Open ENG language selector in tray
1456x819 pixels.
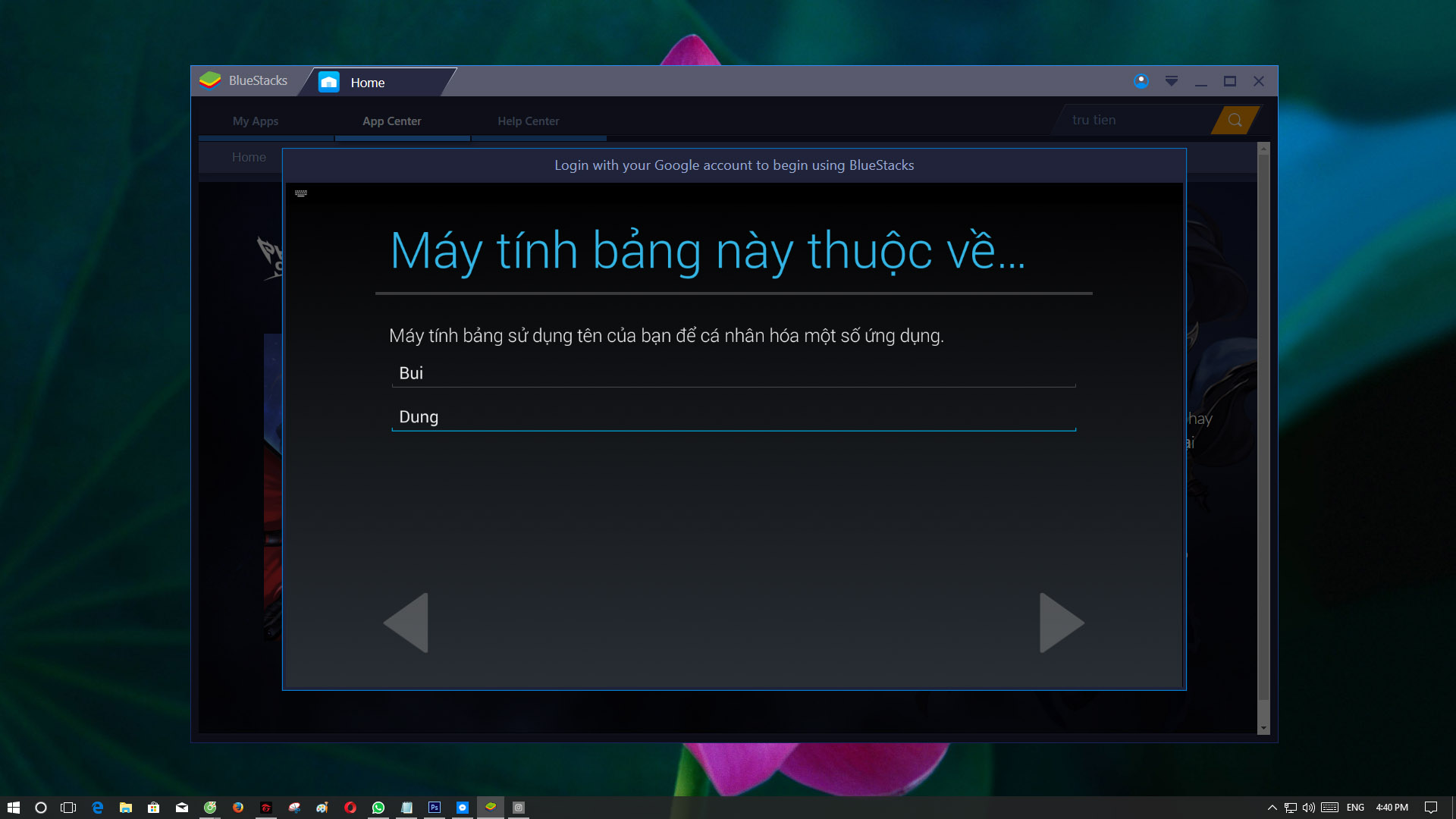tap(1355, 808)
